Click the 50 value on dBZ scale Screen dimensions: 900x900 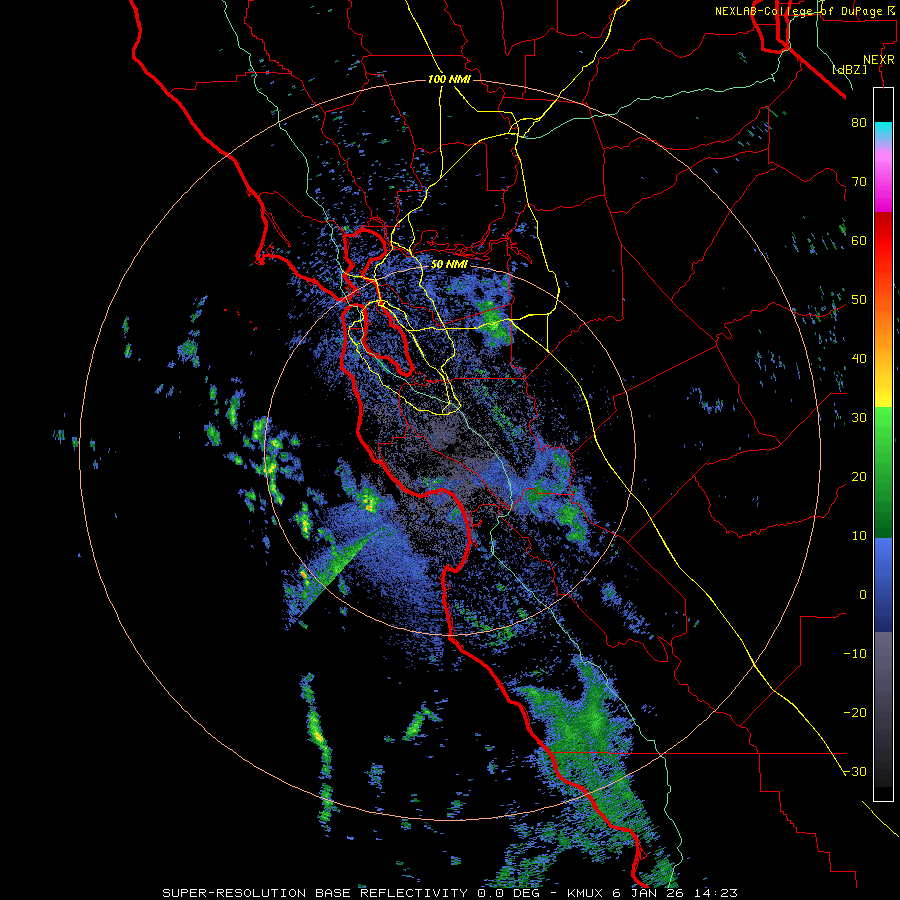[x=859, y=300]
